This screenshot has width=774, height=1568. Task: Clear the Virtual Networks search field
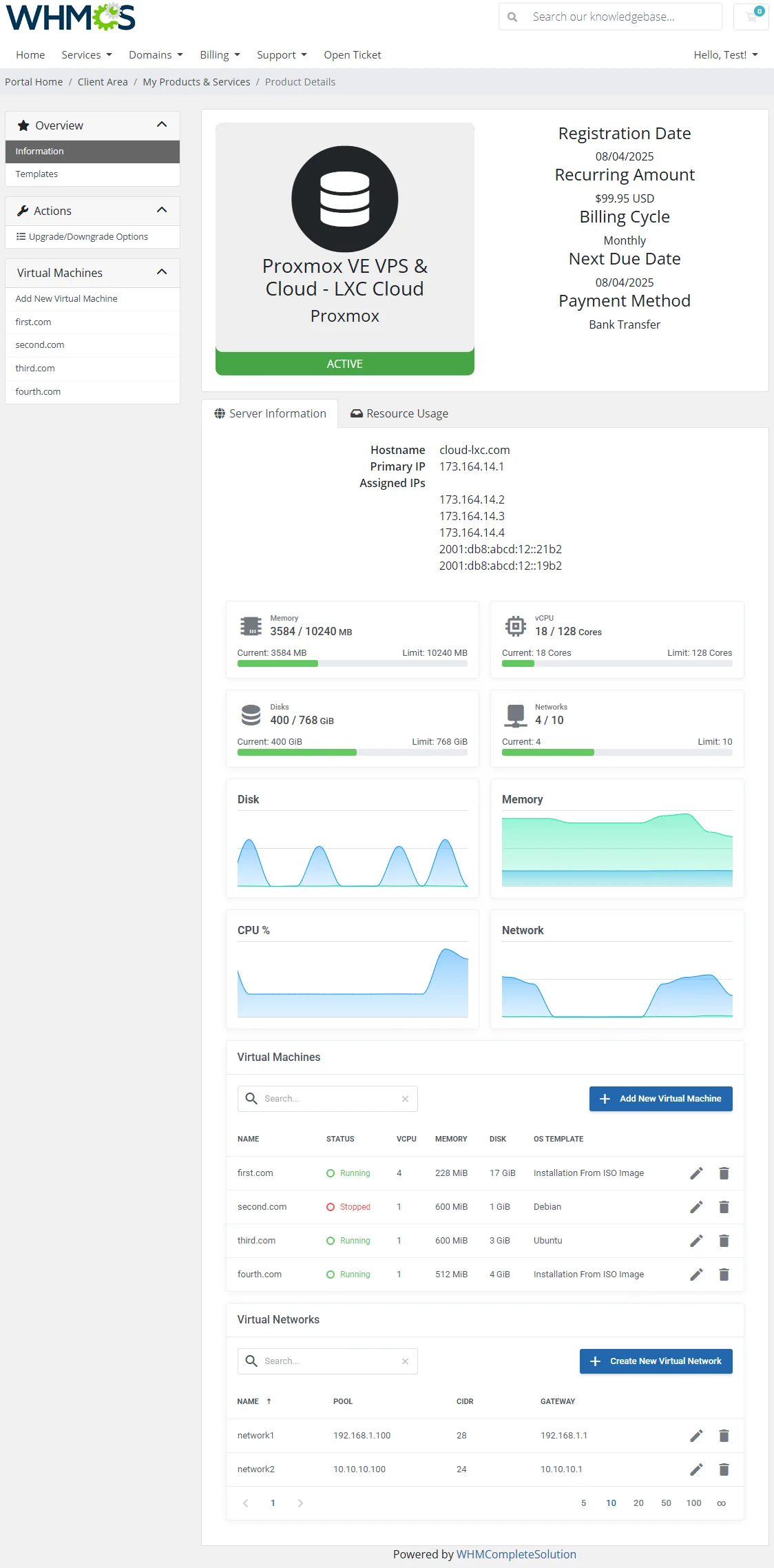pyautogui.click(x=405, y=1361)
